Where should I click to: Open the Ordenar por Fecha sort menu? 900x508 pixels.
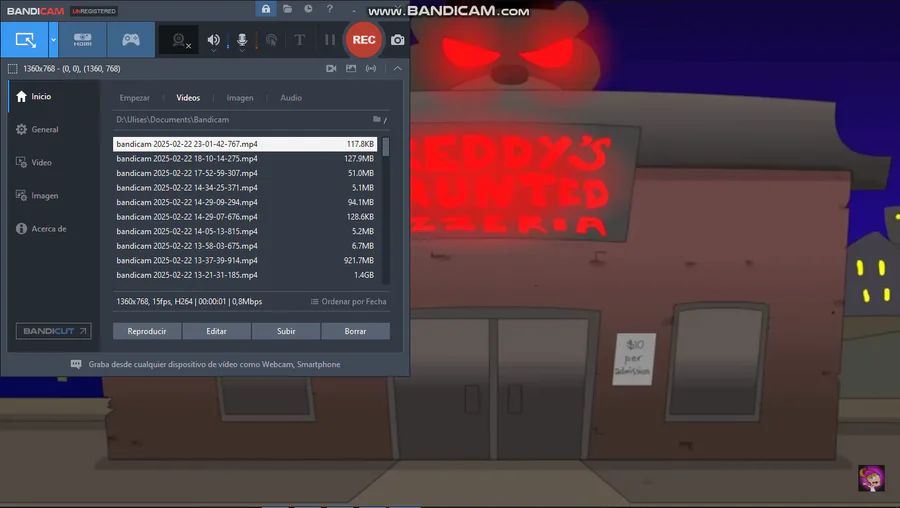point(348,301)
